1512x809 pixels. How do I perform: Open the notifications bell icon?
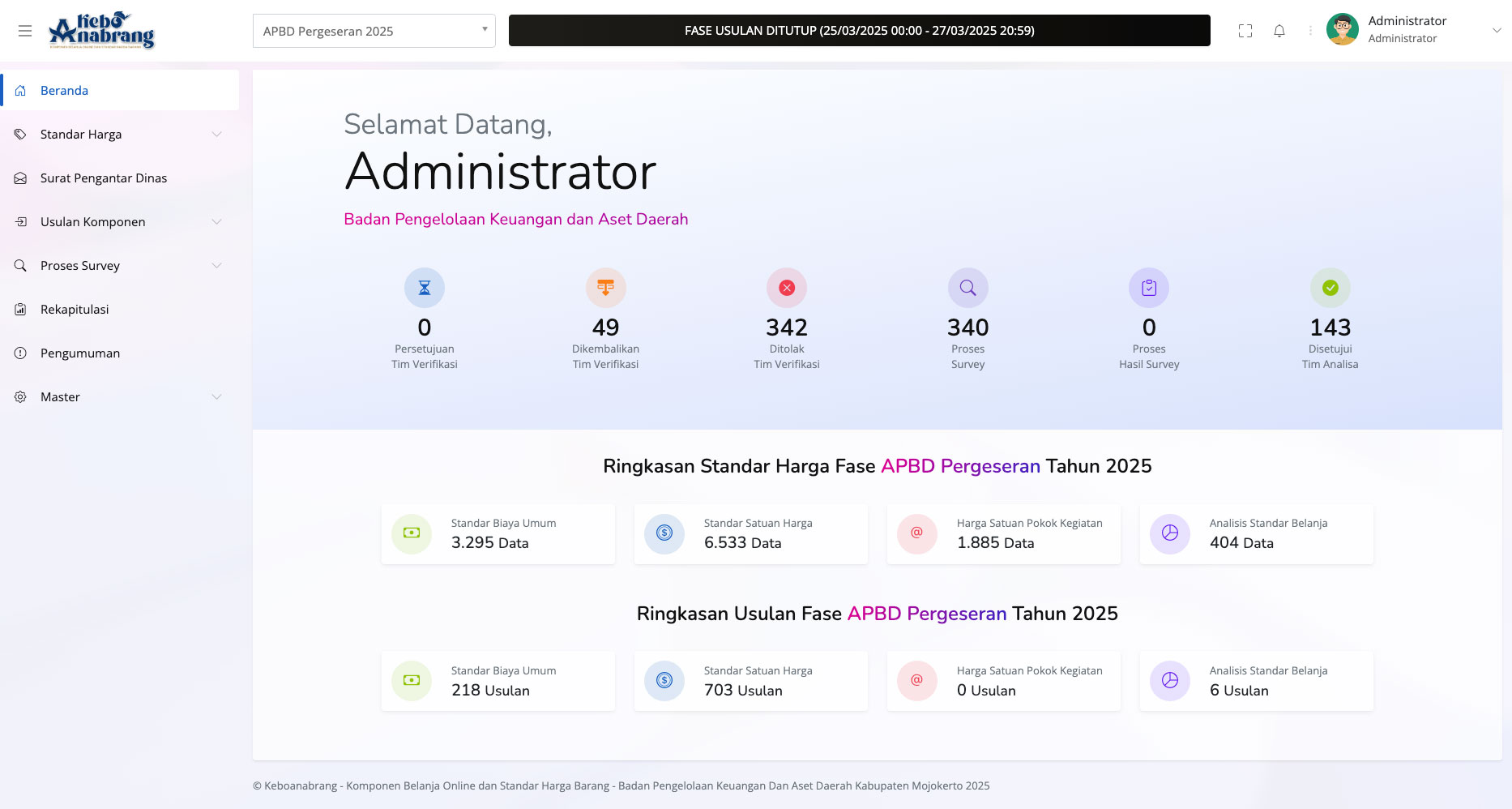[x=1279, y=31]
